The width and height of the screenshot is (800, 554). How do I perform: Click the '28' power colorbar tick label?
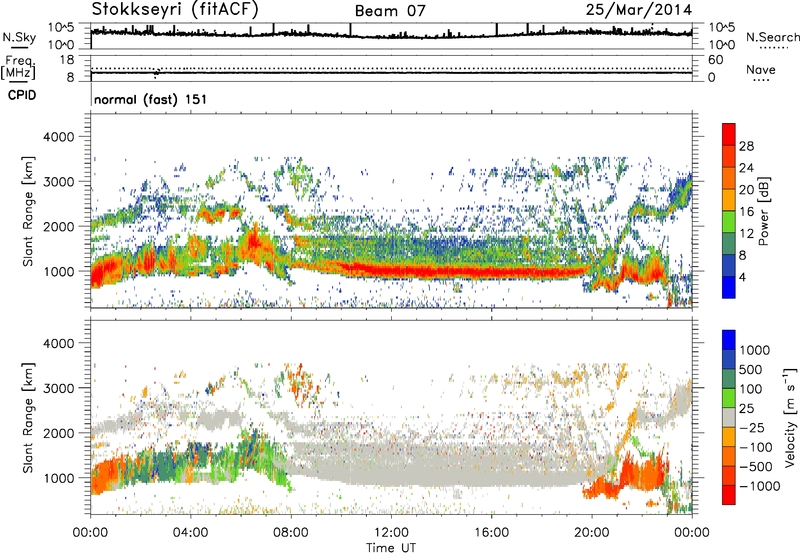pos(746,146)
